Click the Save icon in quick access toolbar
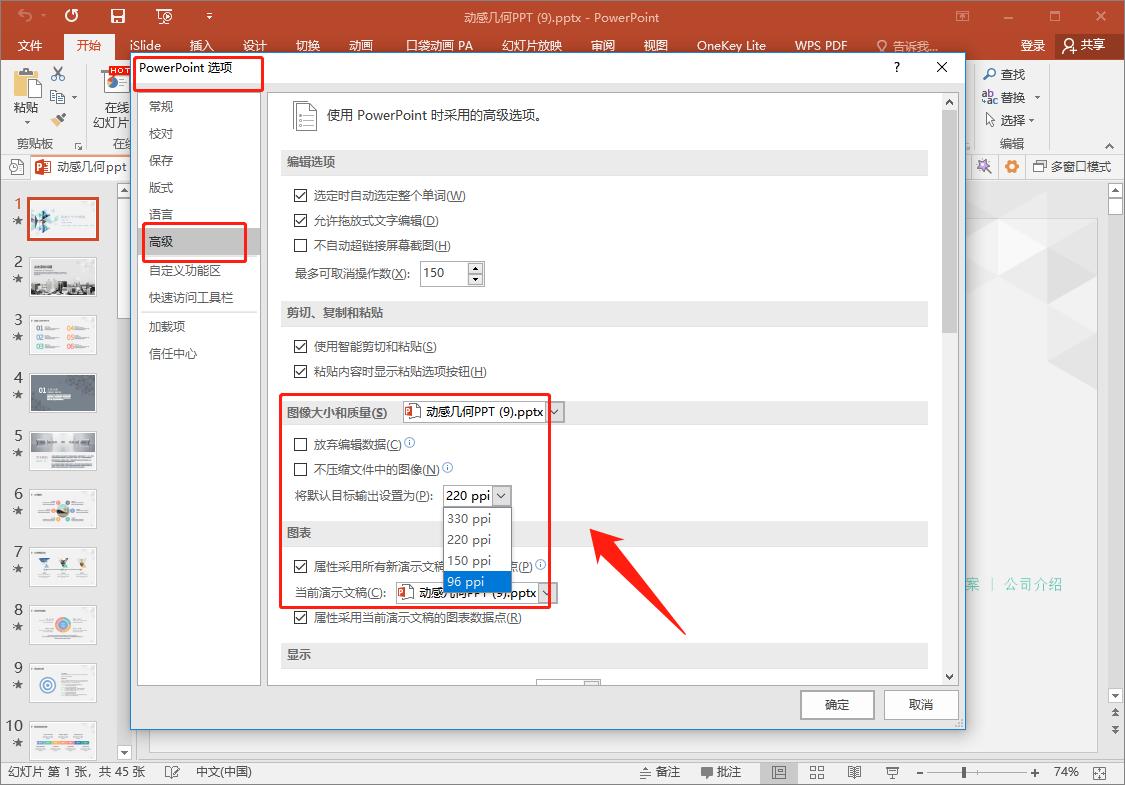 click(118, 16)
